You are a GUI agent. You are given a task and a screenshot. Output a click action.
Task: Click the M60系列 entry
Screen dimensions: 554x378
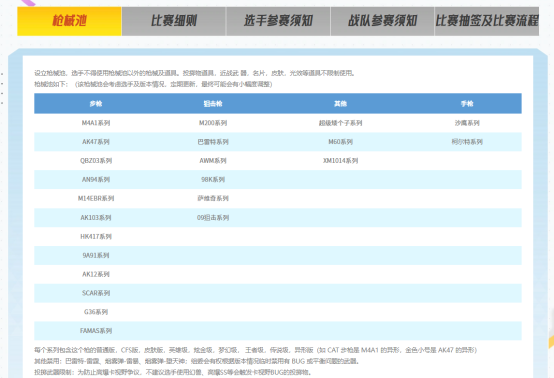340,142
